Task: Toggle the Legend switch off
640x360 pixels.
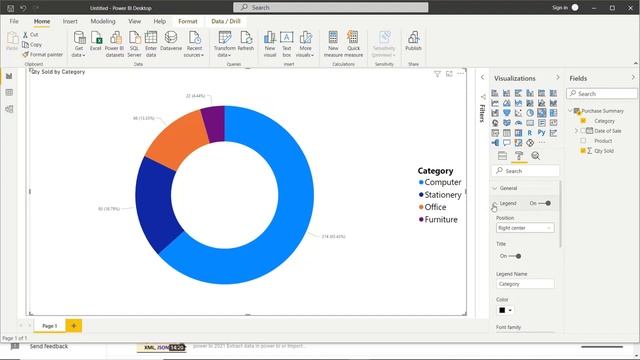Action: [x=545, y=203]
